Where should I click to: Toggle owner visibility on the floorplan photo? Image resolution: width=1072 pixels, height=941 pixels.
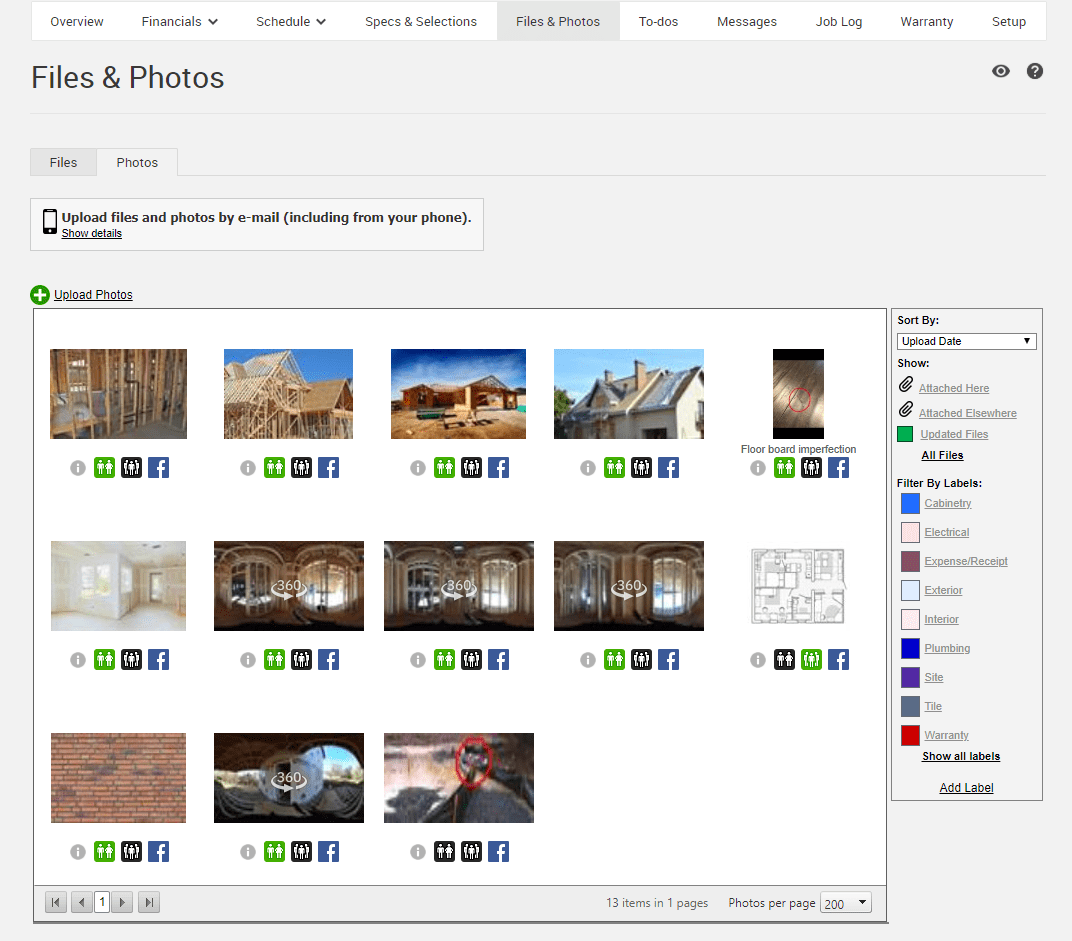pyautogui.click(x=784, y=659)
